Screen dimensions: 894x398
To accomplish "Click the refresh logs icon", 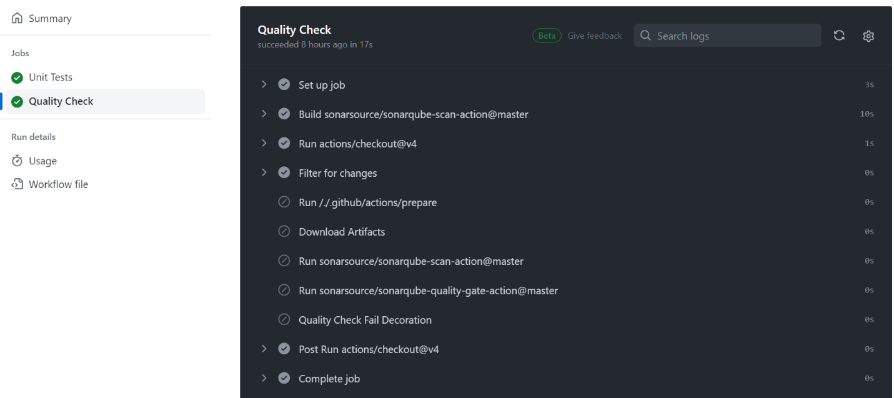I will click(839, 35).
